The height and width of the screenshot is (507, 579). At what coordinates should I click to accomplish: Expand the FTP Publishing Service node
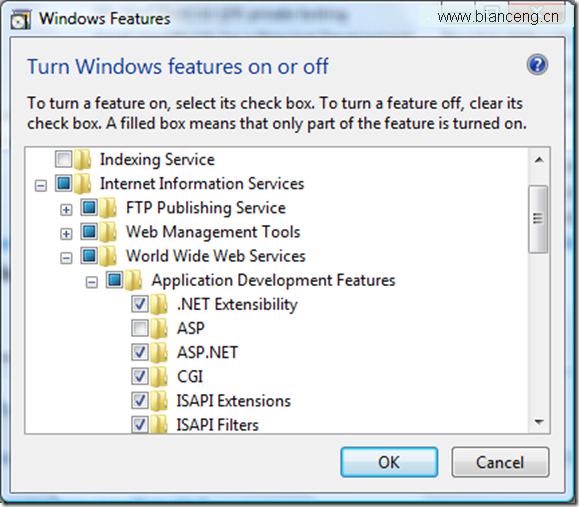pyautogui.click(x=66, y=210)
